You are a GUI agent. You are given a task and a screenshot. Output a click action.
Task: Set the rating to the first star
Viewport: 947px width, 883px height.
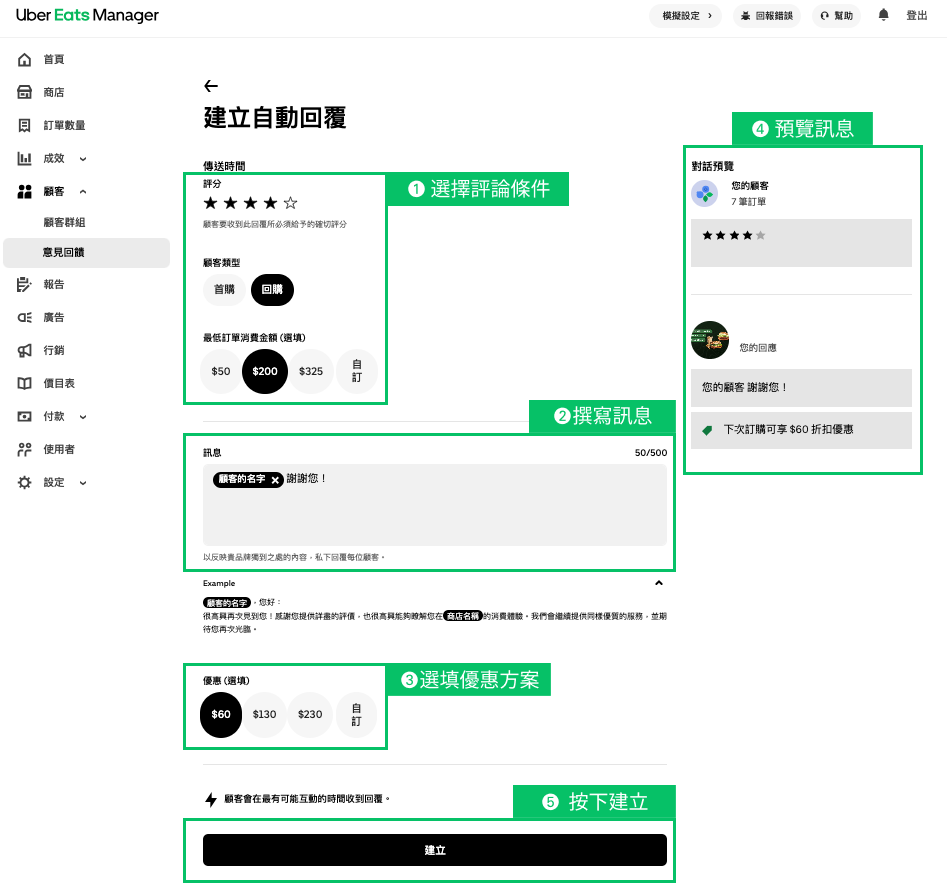[x=210, y=203]
